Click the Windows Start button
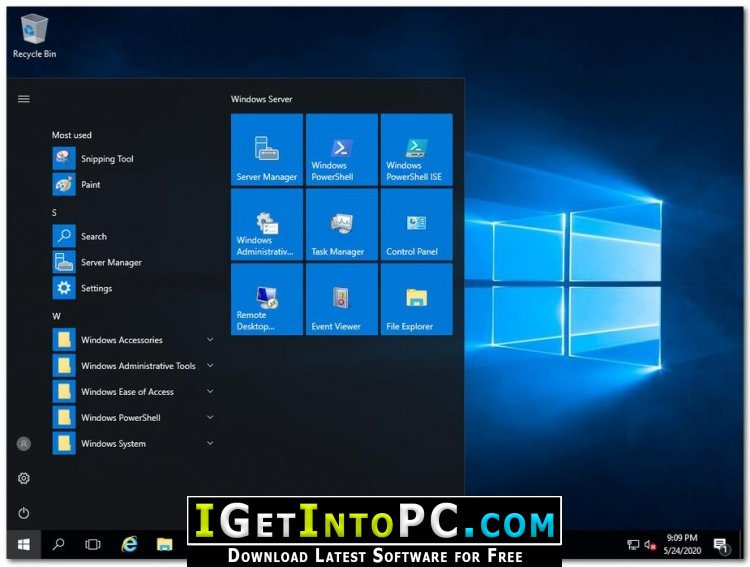750x567 pixels. click(x=23, y=545)
